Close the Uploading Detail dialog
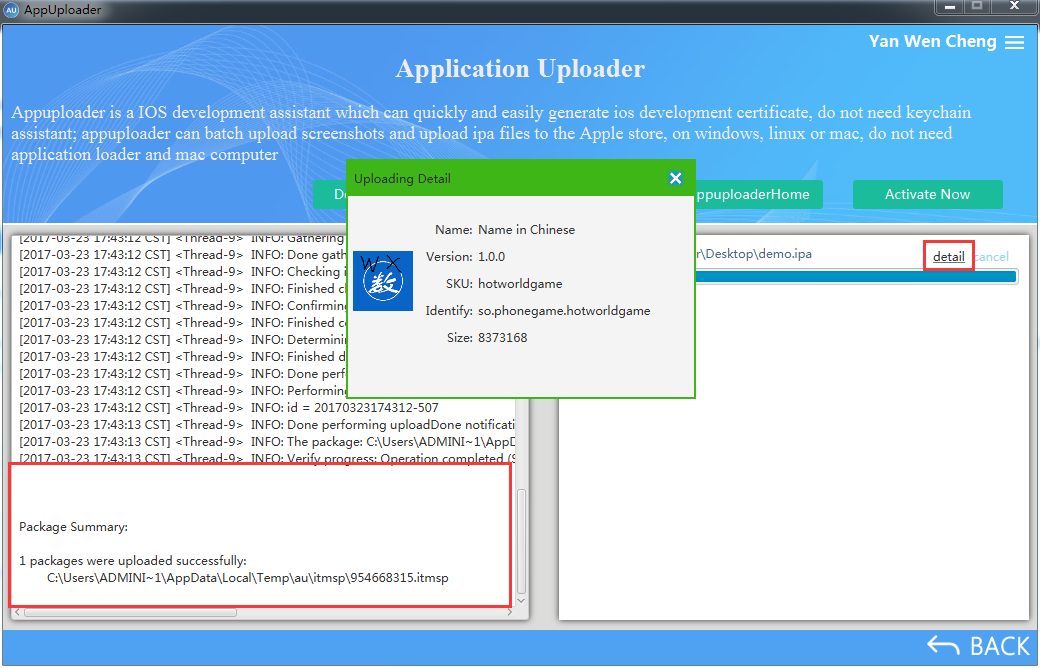This screenshot has width=1040, height=668. 675,178
